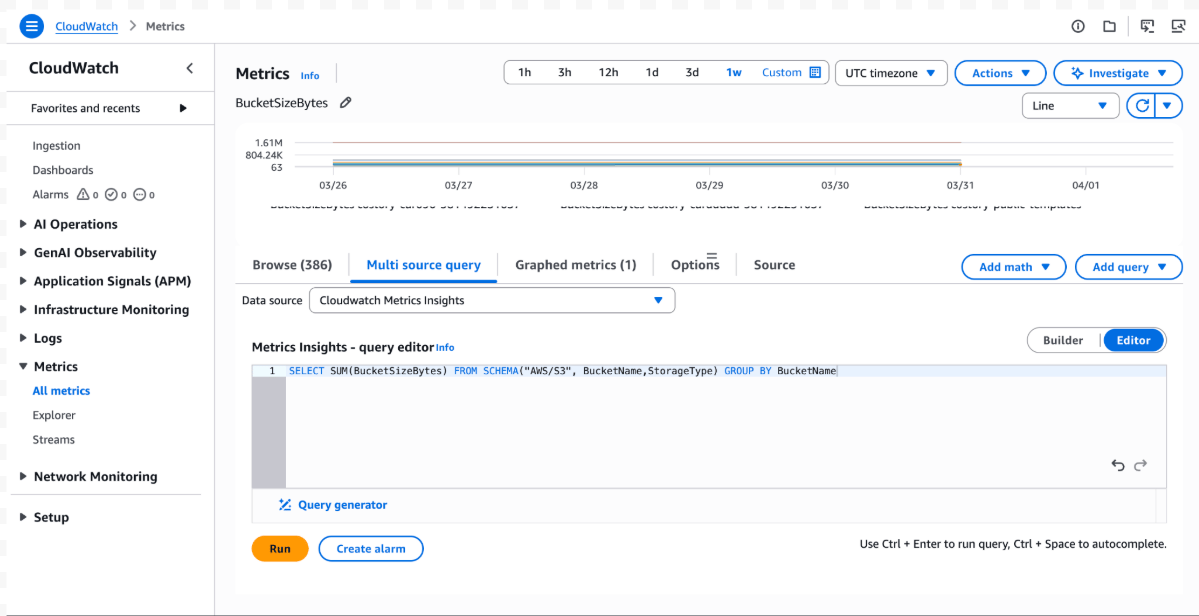Select the 1d time range
Viewport: 1199px width, 616px height.
tap(651, 73)
